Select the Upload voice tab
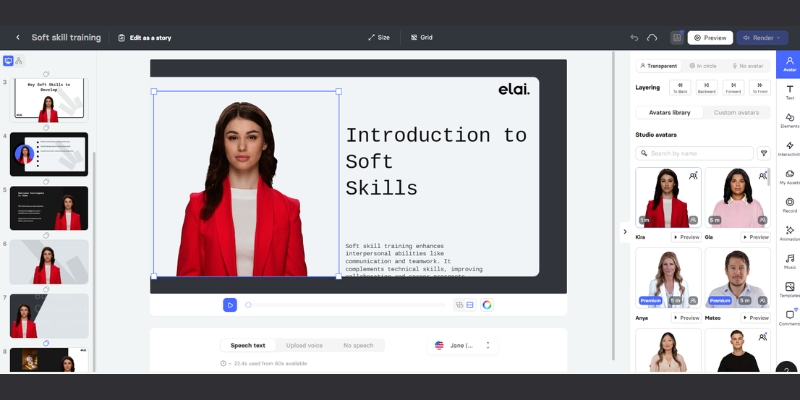800x400 pixels. pyautogui.click(x=304, y=345)
